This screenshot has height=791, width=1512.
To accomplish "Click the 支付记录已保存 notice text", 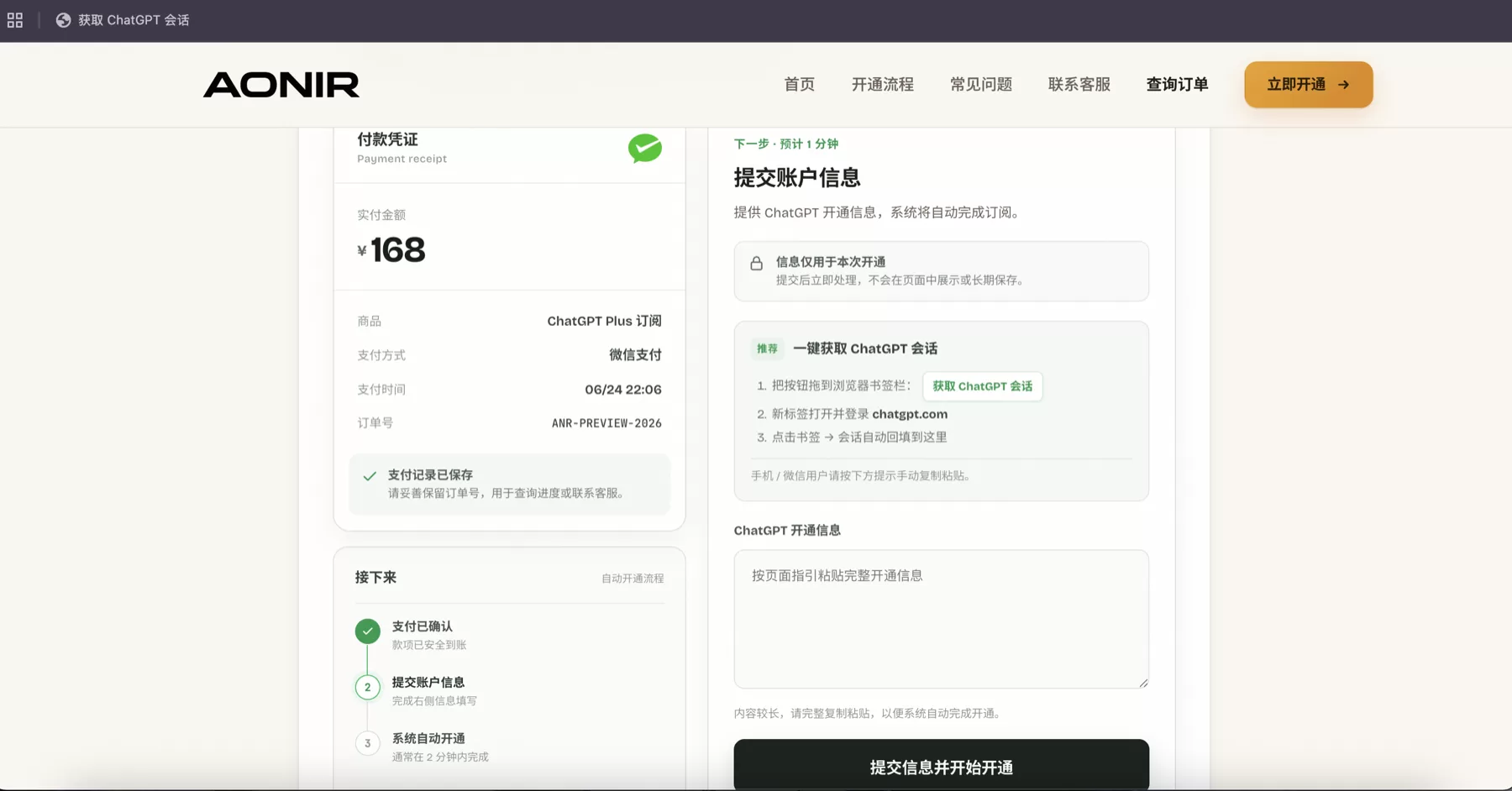I will click(x=430, y=475).
